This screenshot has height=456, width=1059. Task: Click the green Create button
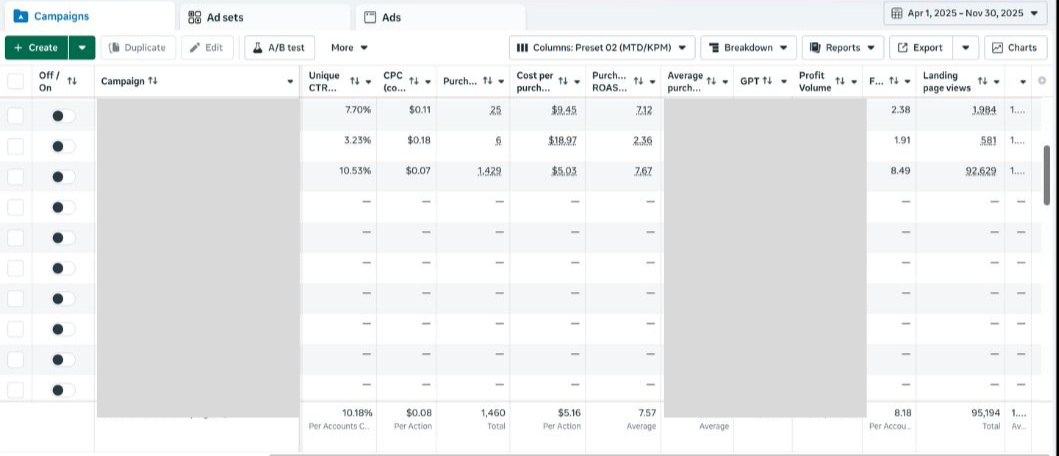point(36,48)
